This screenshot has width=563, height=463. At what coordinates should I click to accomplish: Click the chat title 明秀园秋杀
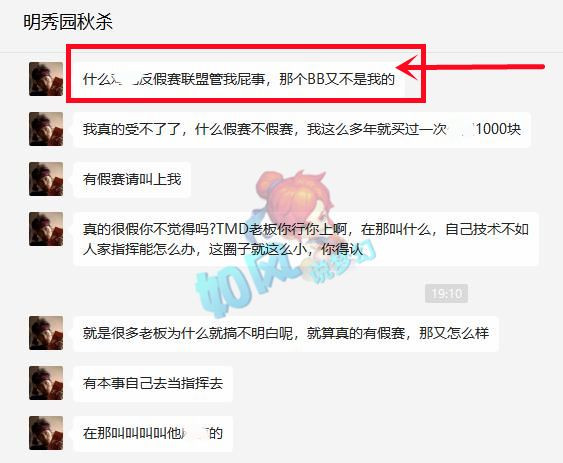pyautogui.click(x=68, y=22)
